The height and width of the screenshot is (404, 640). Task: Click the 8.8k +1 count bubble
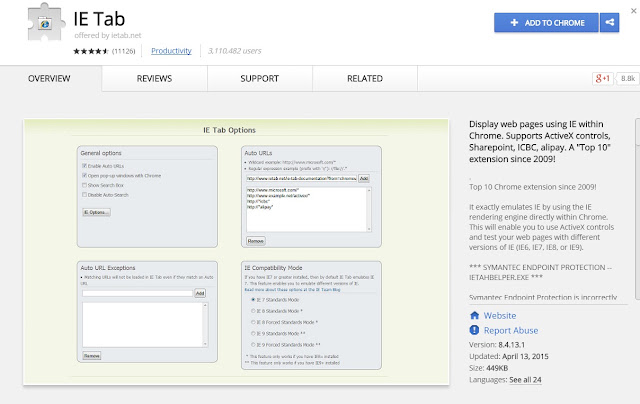pyautogui.click(x=627, y=78)
